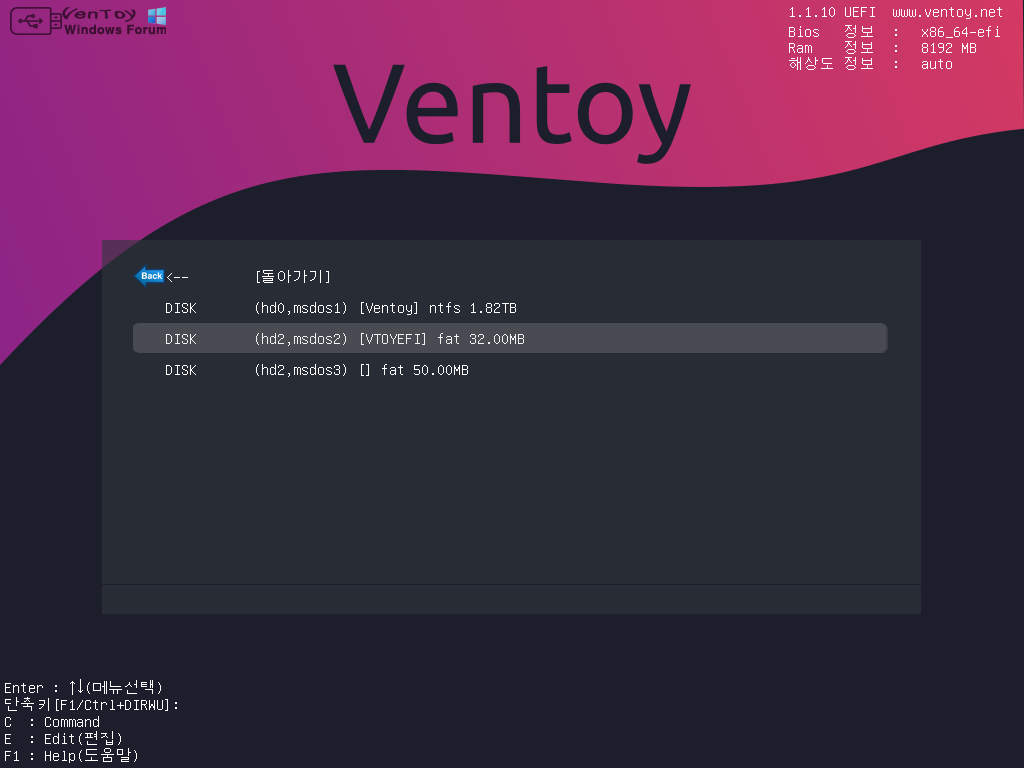Click the Bios 정보 'x86_64-efi' value
The height and width of the screenshot is (768, 1024).
(x=960, y=32)
